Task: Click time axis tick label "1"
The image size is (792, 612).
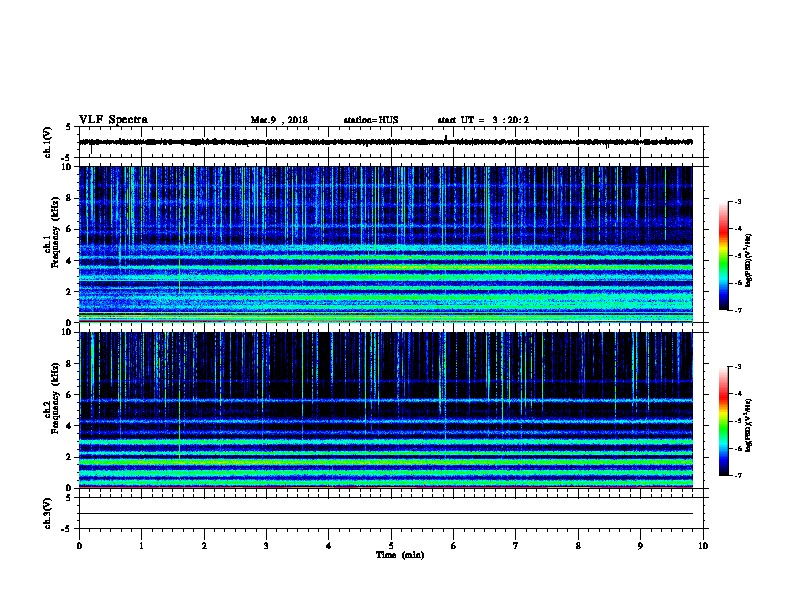Action: tap(141, 545)
